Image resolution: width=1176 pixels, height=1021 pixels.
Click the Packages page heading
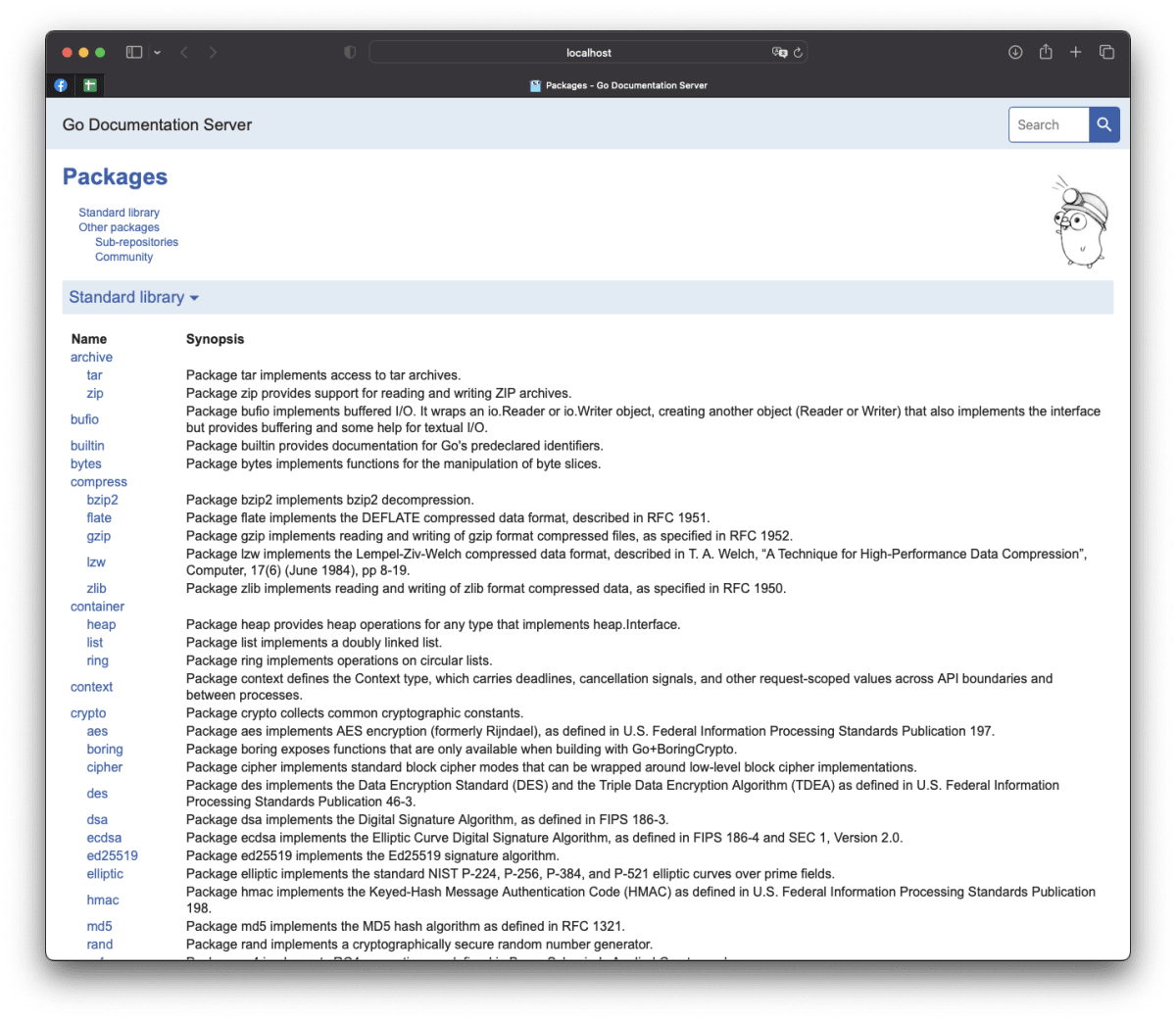pos(115,176)
